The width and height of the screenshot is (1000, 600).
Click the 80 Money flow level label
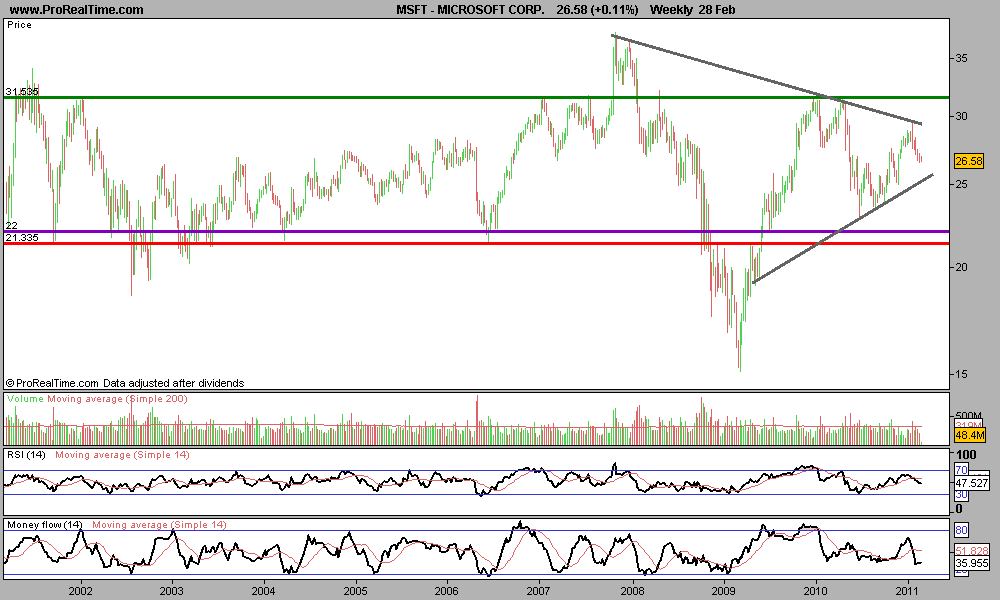[961, 530]
